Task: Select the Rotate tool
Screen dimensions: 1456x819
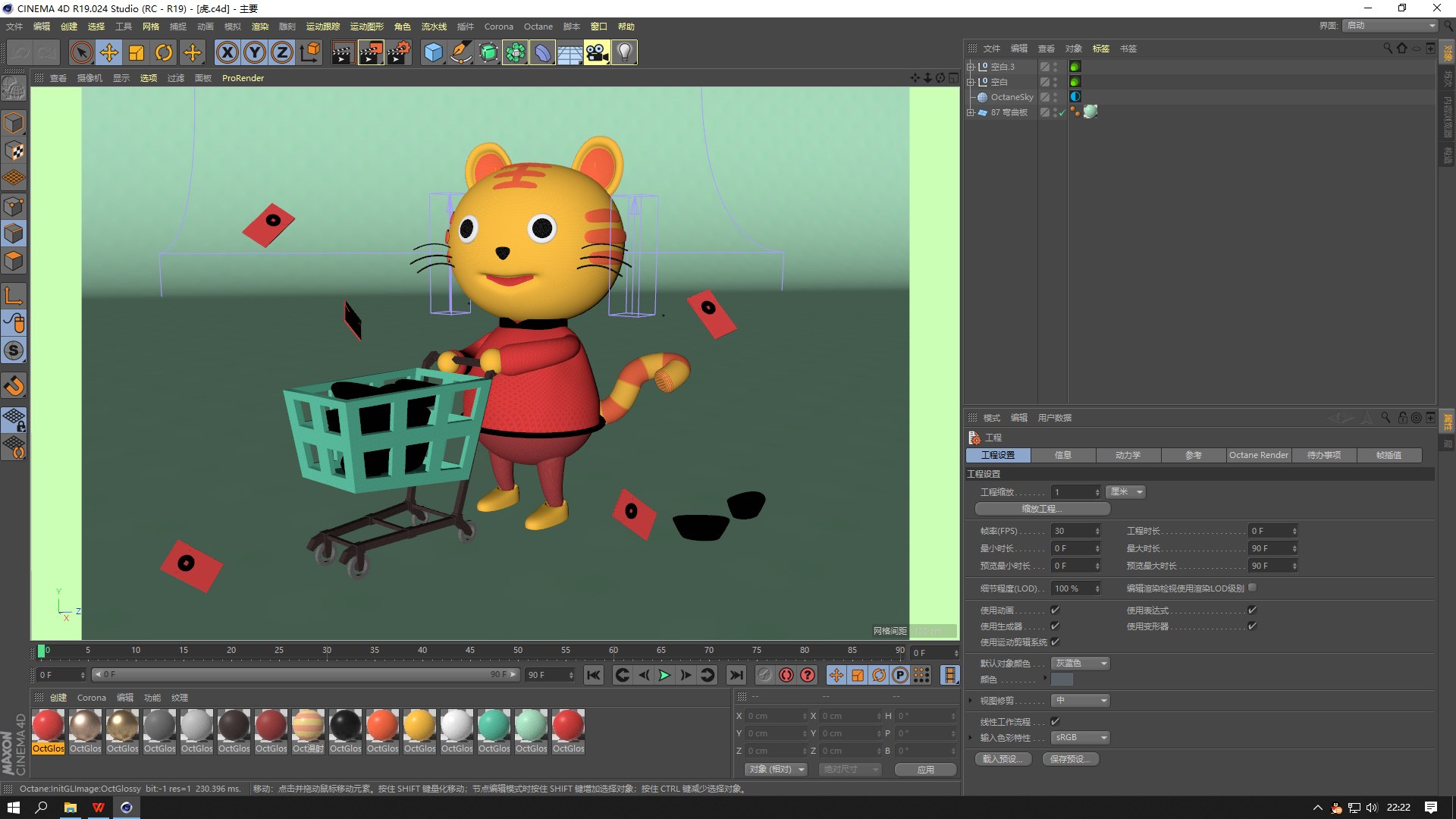Action: click(x=164, y=52)
